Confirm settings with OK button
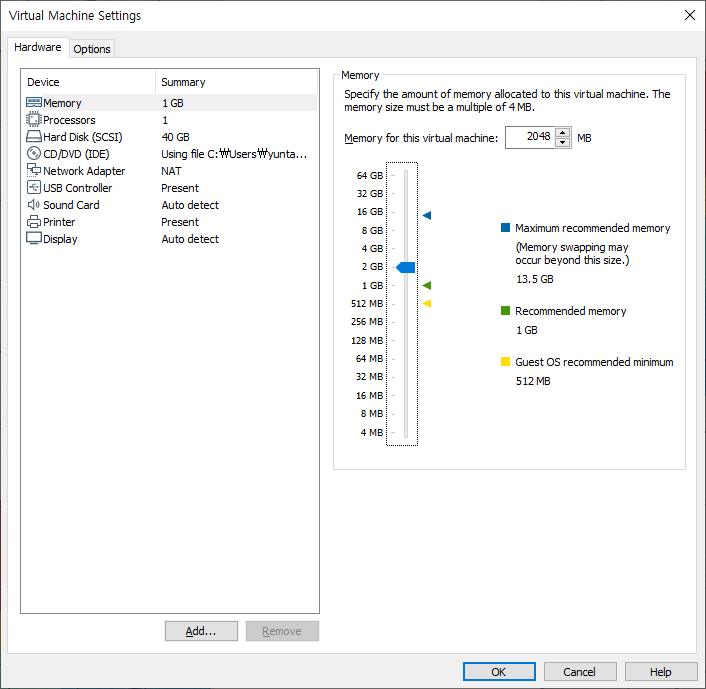 499,672
